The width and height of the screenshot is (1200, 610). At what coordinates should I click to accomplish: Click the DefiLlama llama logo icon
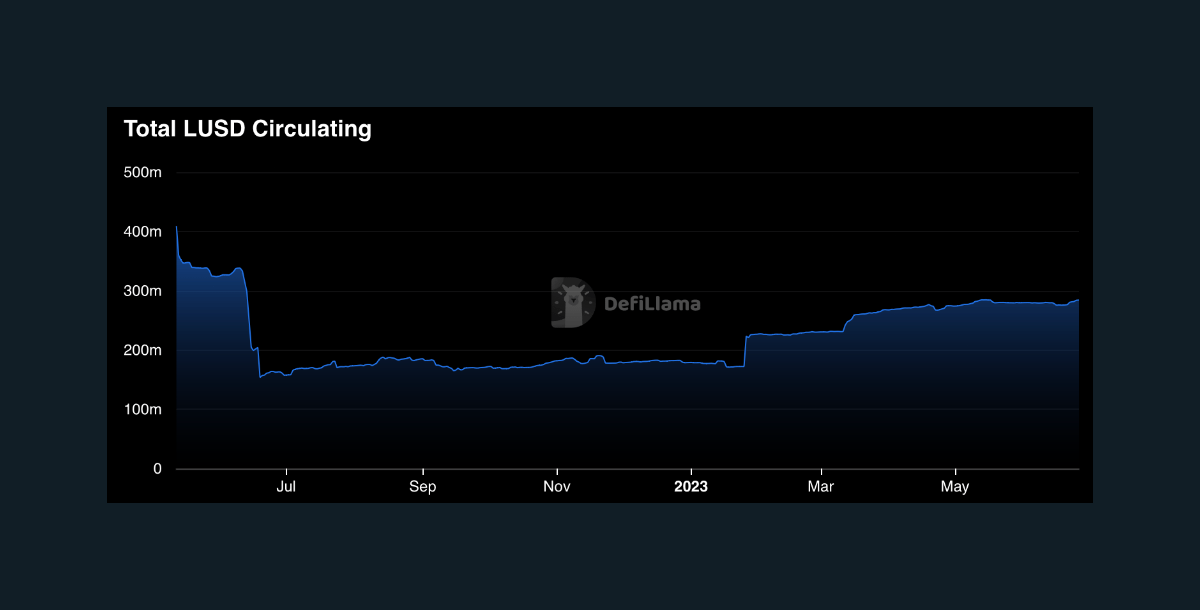point(573,303)
